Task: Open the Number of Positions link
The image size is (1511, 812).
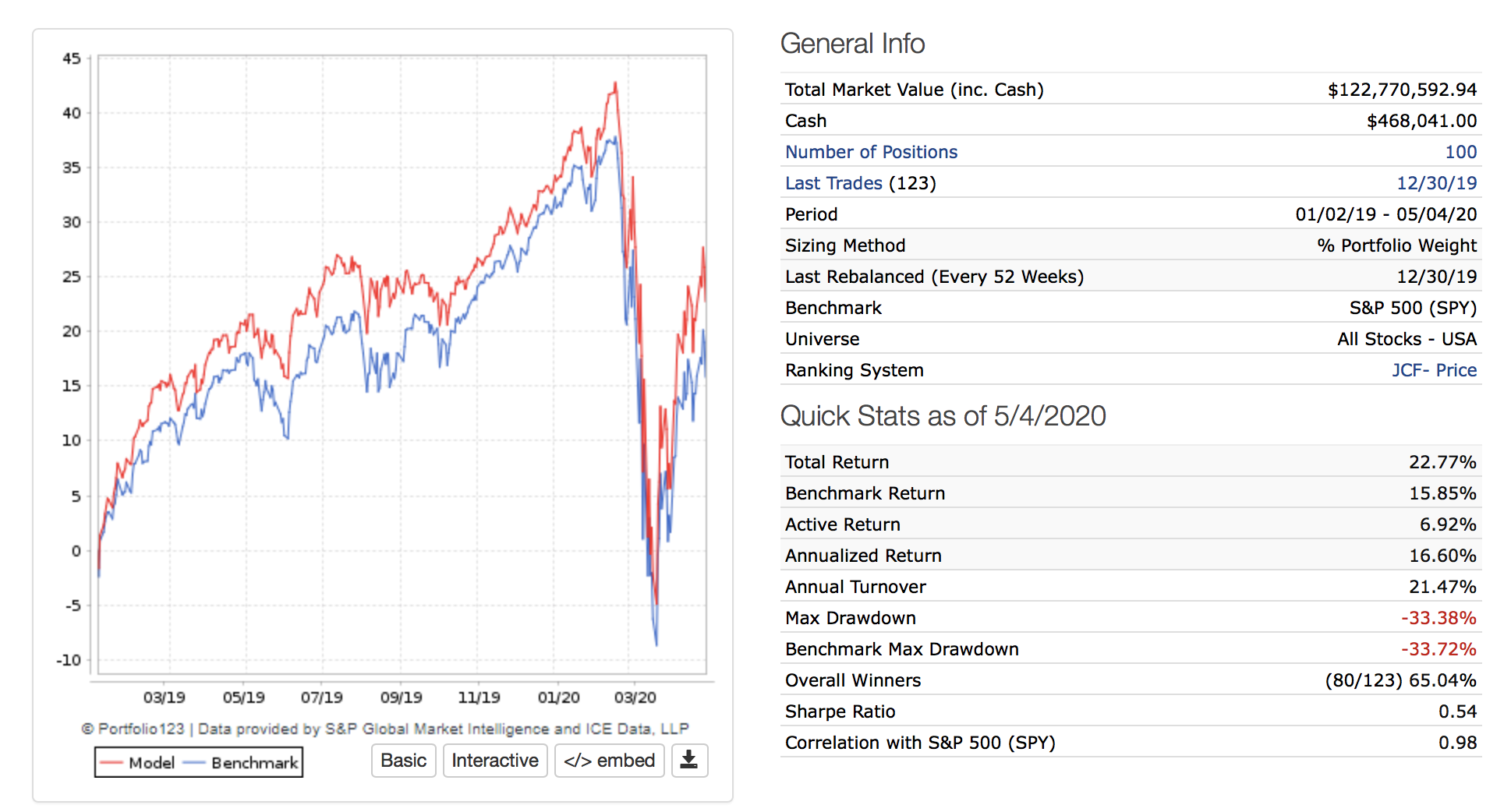Action: [871, 152]
